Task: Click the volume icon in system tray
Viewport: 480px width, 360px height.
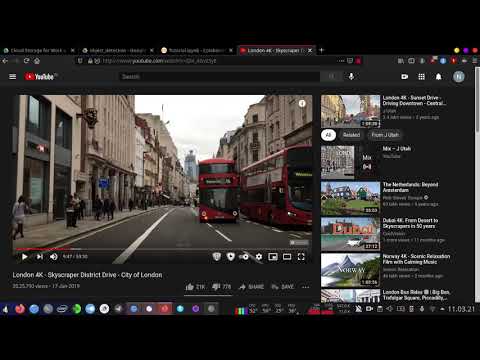Action: [x=389, y=309]
